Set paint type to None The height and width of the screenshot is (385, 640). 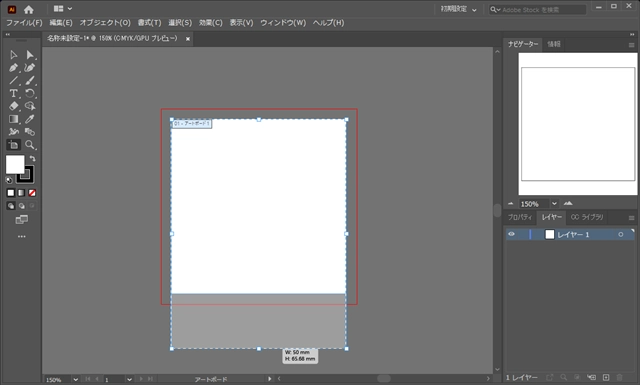point(32,193)
